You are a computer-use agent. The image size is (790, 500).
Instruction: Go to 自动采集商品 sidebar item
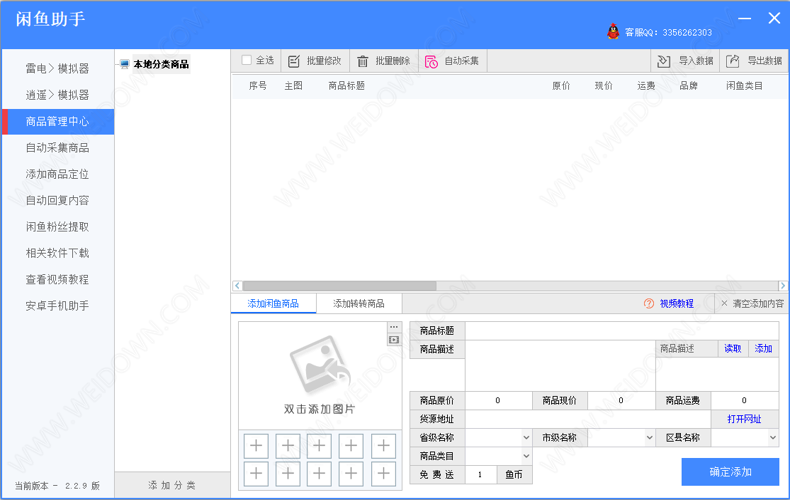(x=57, y=148)
